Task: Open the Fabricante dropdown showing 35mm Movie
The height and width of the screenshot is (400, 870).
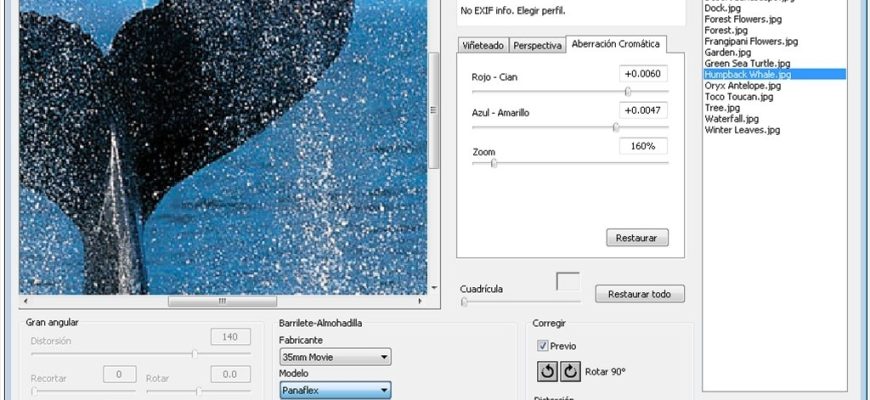Action: tap(335, 357)
